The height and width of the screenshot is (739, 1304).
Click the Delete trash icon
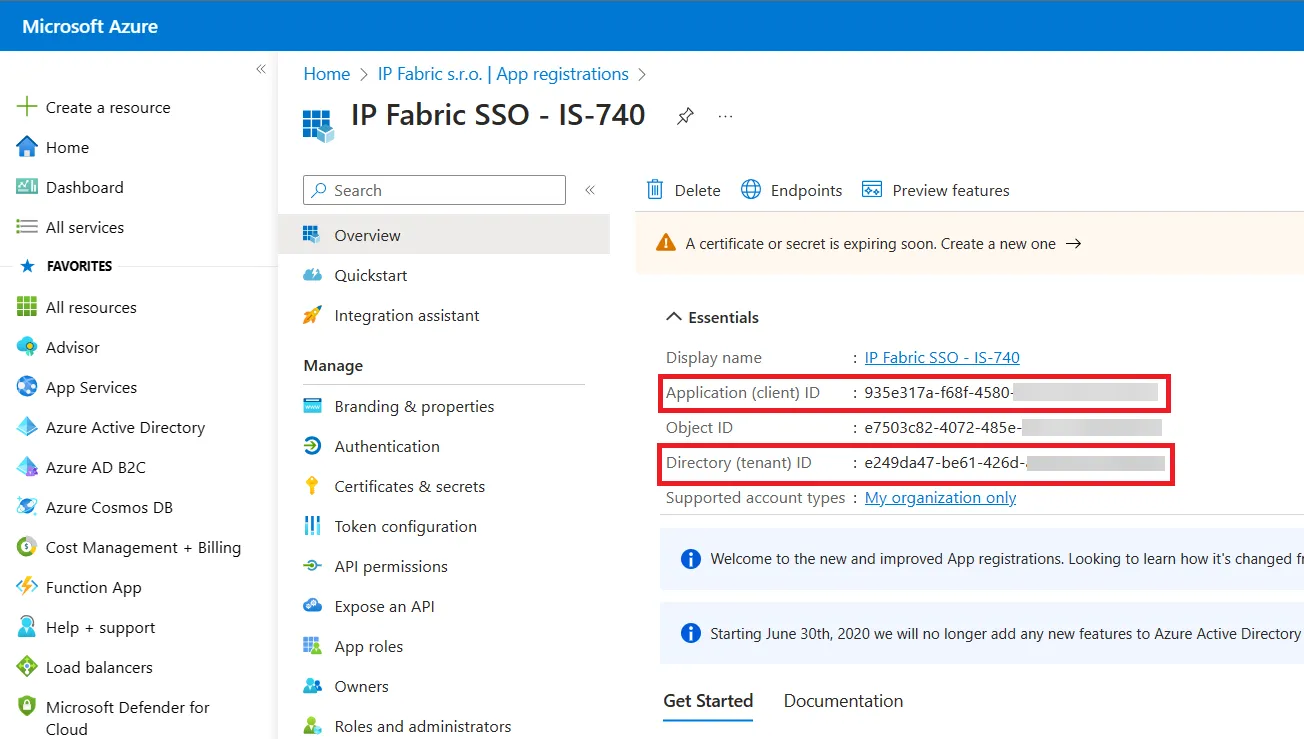point(655,190)
